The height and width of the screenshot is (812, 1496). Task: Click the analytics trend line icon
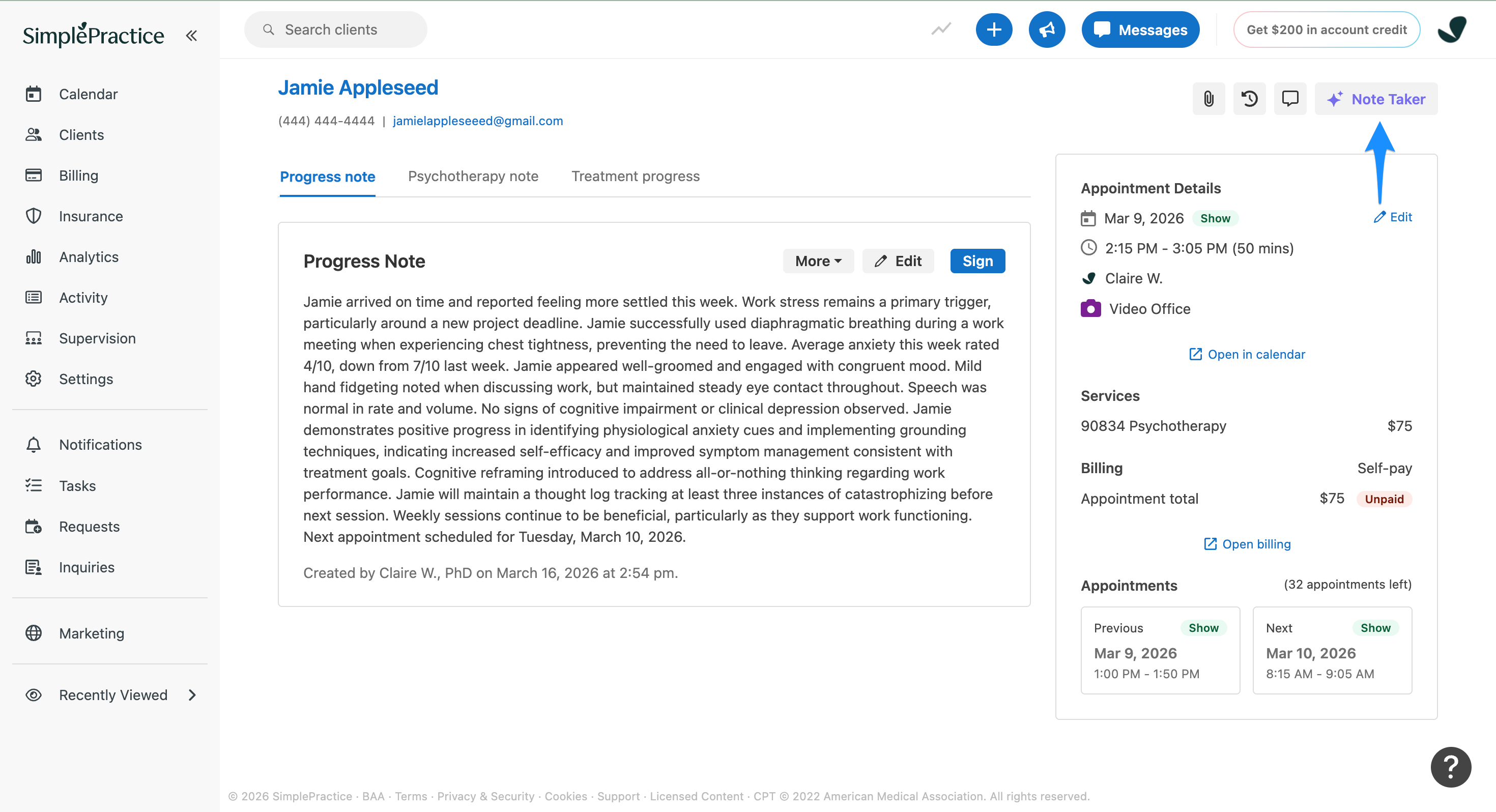point(941,29)
